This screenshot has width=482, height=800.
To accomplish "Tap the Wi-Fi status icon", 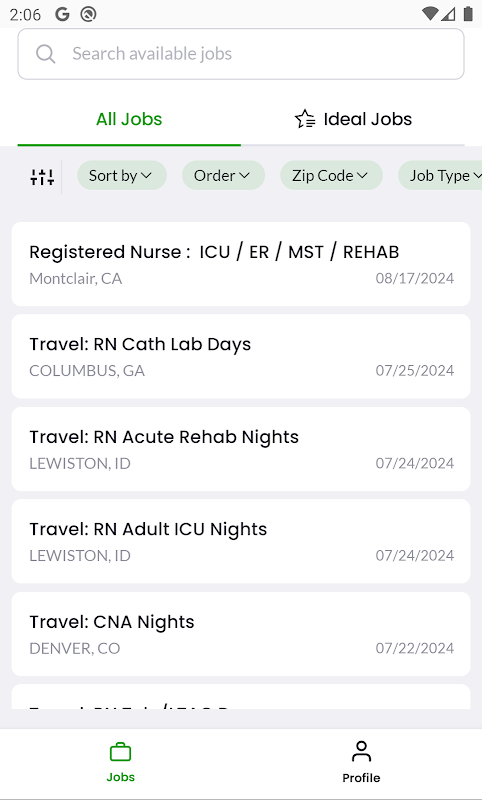I will [x=430, y=14].
